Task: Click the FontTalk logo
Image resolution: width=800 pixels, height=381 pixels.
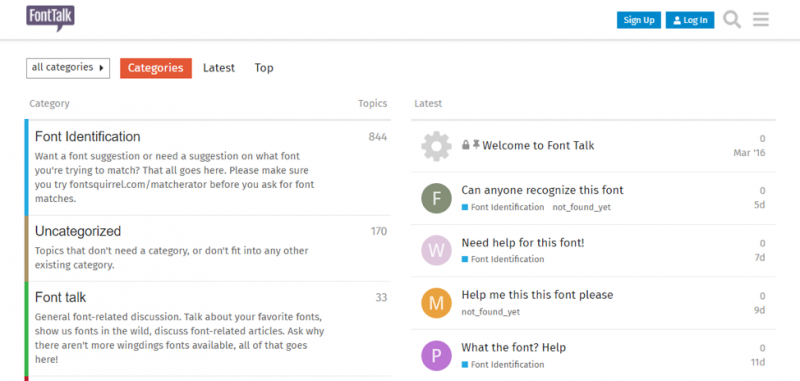Action: tap(51, 18)
